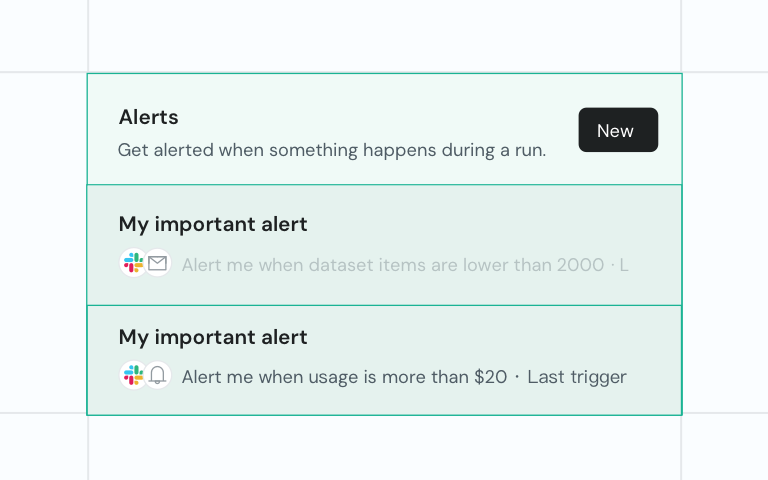The width and height of the screenshot is (768, 480).
Task: Click empty space right of second alert title
Action: click(x=480, y=337)
